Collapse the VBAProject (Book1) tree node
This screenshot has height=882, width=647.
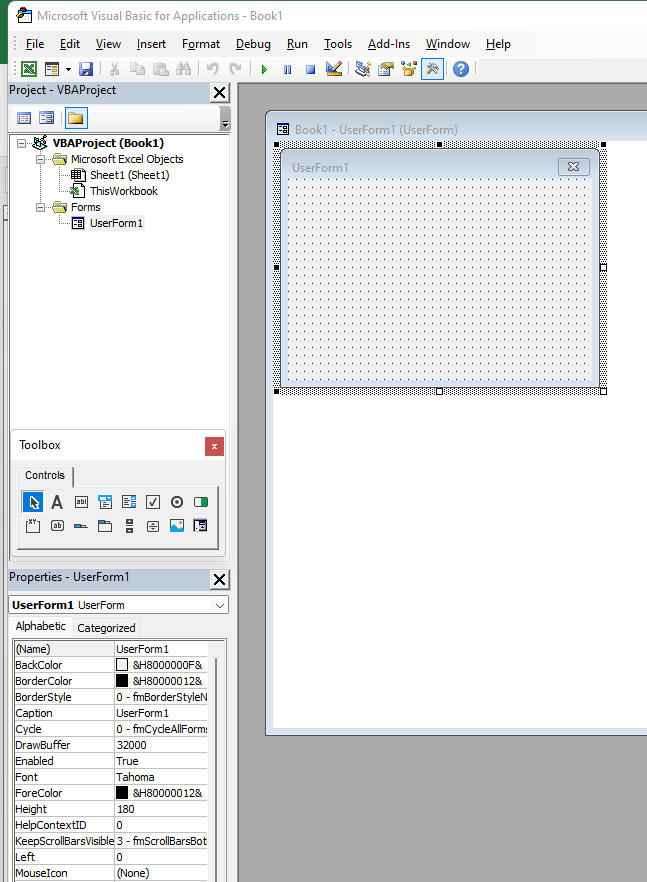(x=21, y=143)
